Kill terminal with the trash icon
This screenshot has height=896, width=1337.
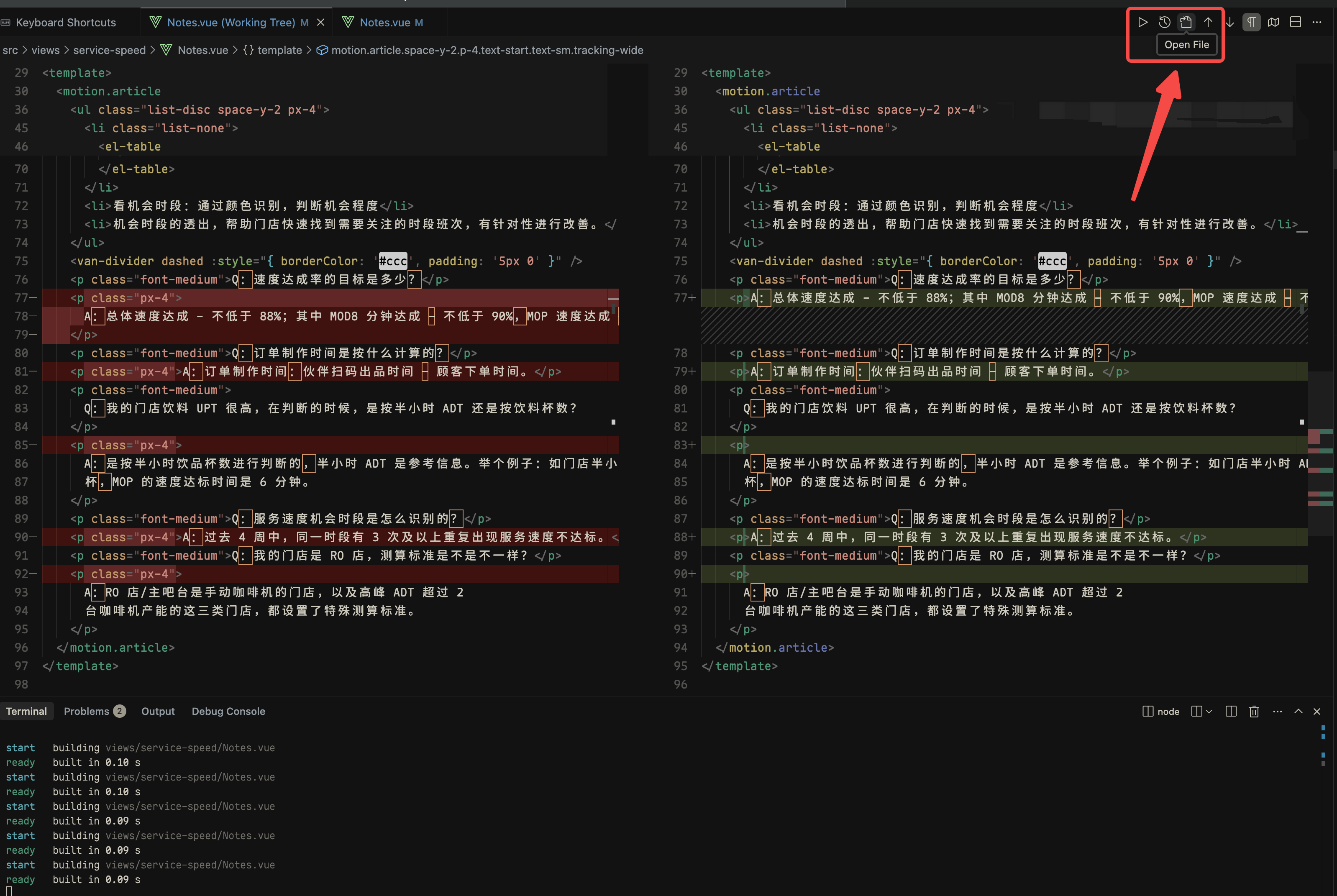[1254, 712]
